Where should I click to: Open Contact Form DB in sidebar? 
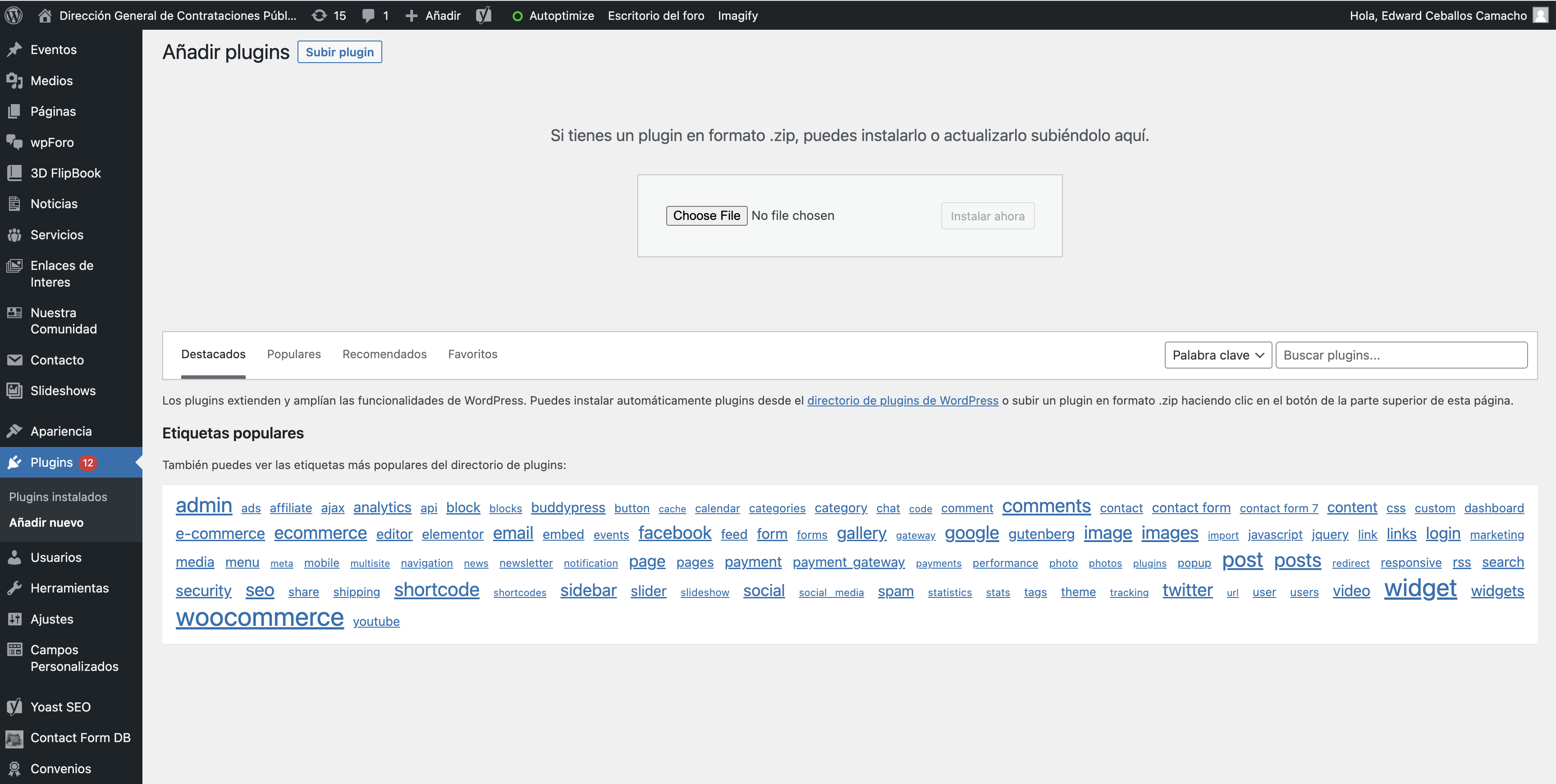80,738
